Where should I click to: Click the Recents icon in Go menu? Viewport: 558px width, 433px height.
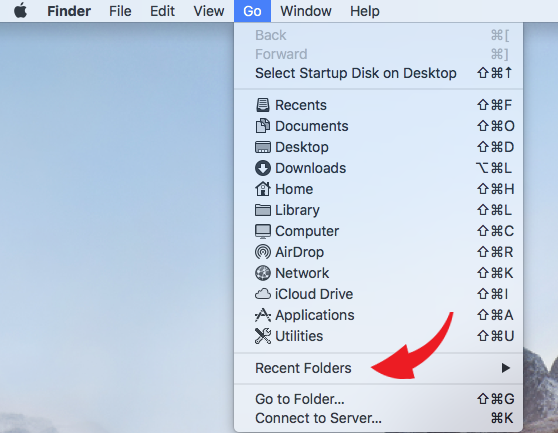pos(263,105)
